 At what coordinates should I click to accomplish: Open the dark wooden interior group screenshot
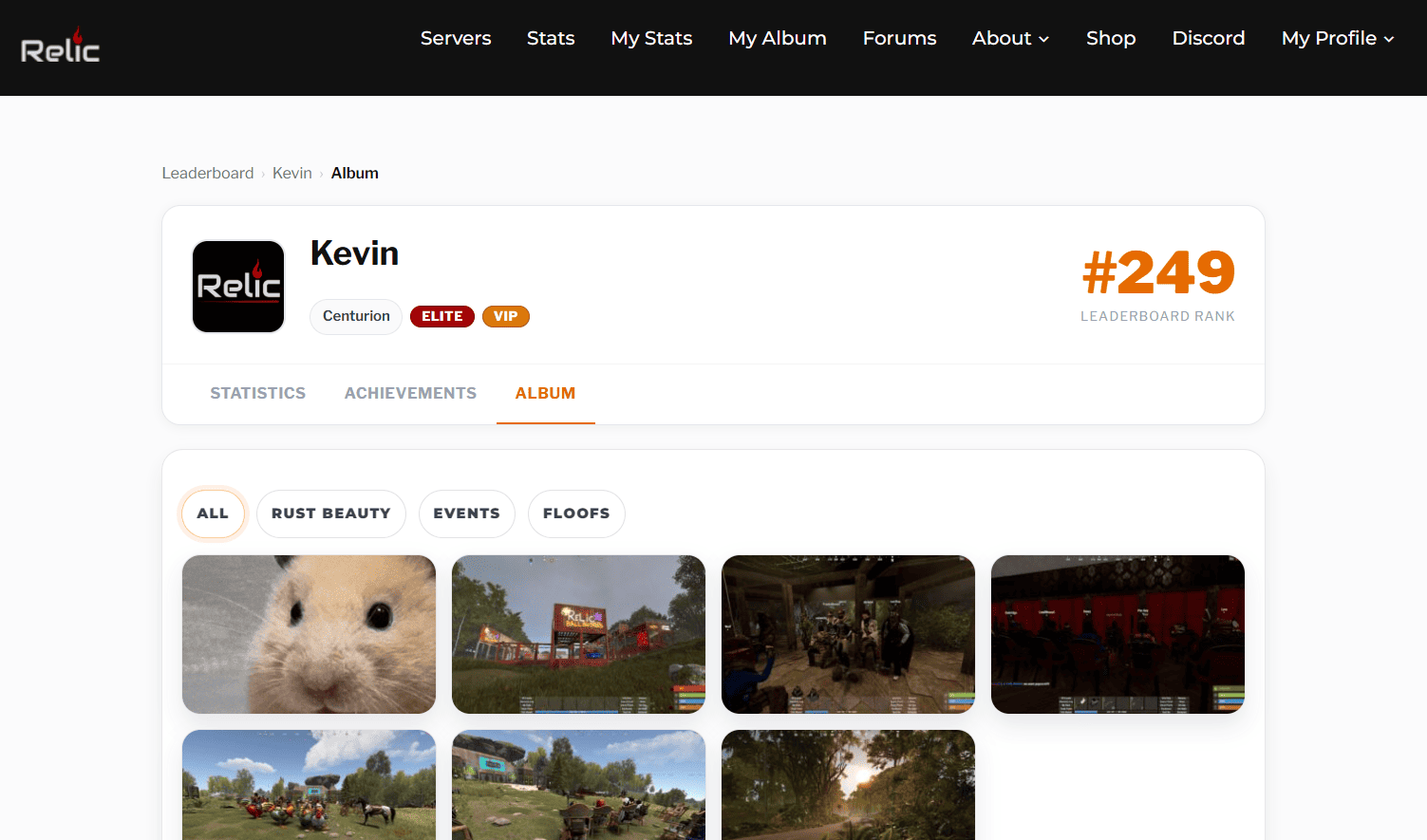pos(848,634)
